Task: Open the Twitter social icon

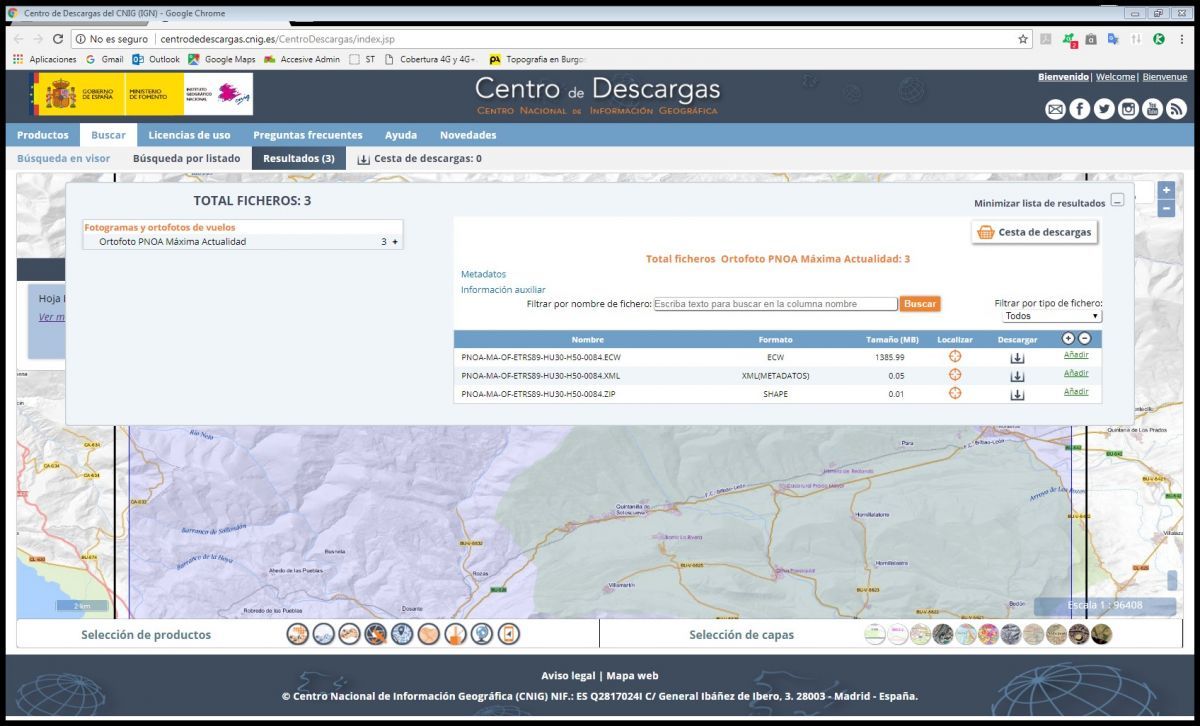Action: click(x=1104, y=109)
